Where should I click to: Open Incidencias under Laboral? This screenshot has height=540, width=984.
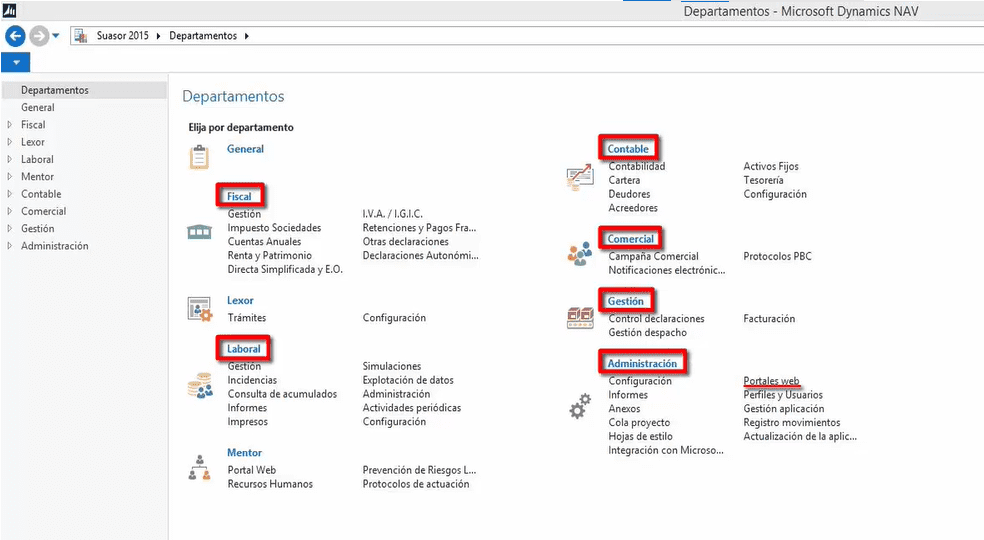pyautogui.click(x=252, y=381)
